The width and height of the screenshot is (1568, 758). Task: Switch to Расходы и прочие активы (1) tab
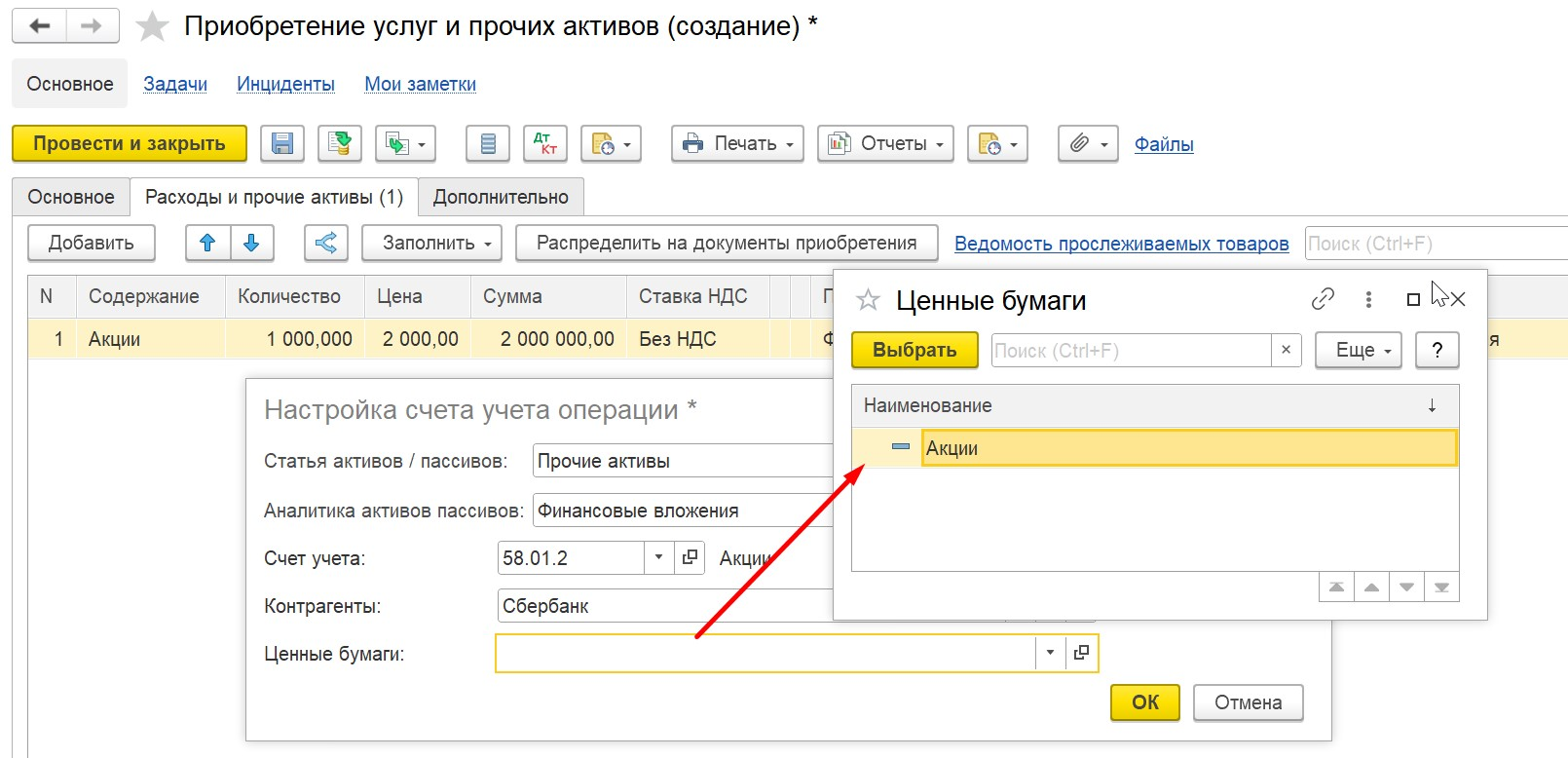(274, 197)
